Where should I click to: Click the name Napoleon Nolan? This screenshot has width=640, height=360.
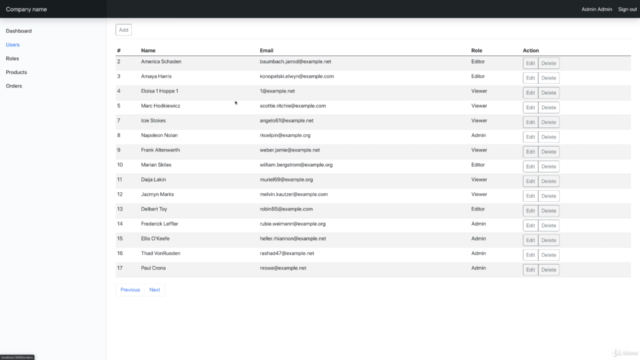tap(159, 135)
